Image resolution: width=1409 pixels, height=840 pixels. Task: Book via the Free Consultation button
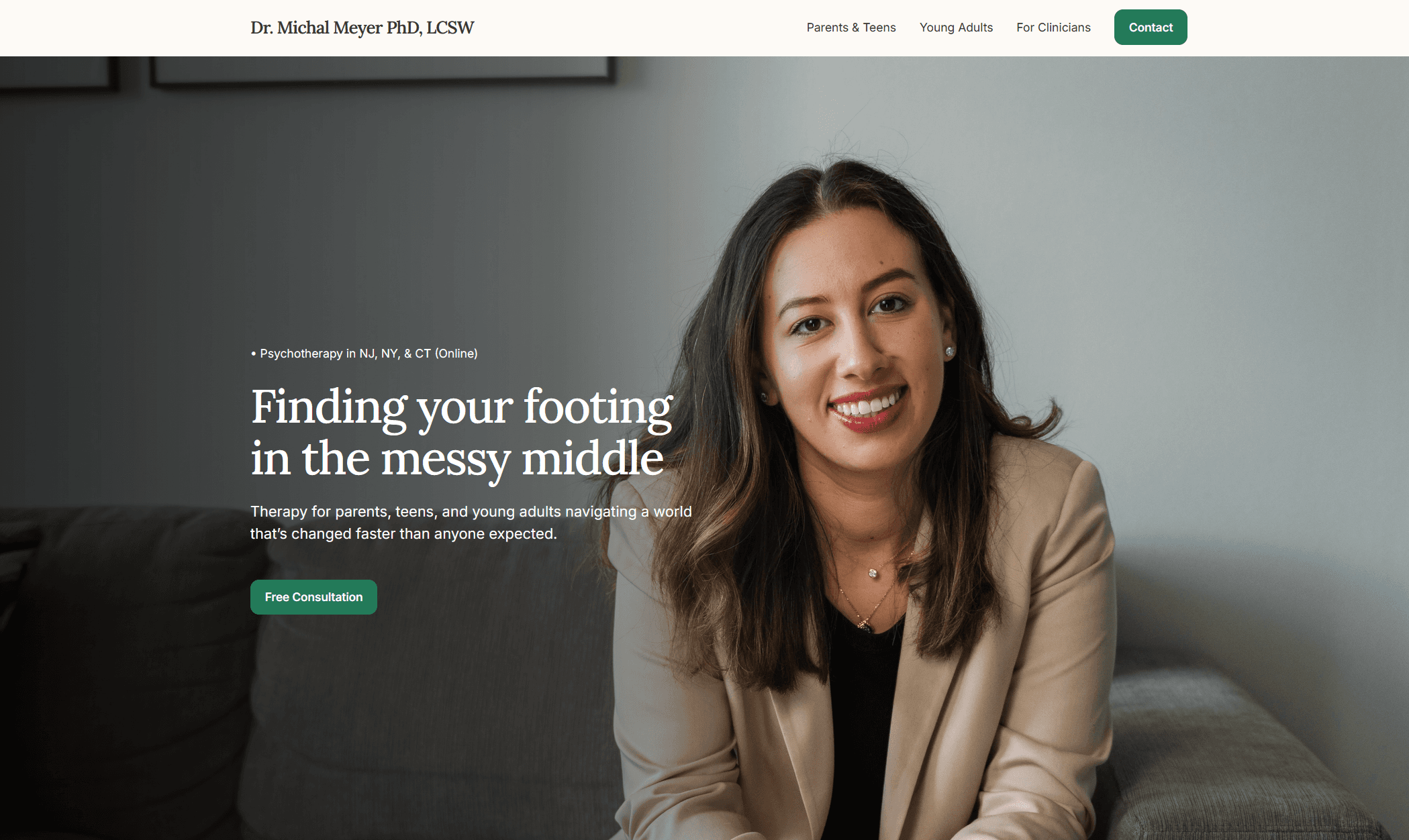click(313, 597)
